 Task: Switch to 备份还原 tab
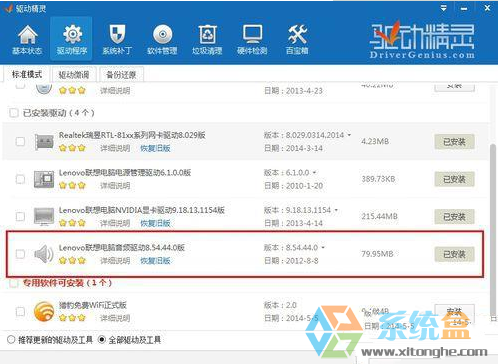[x=121, y=75]
